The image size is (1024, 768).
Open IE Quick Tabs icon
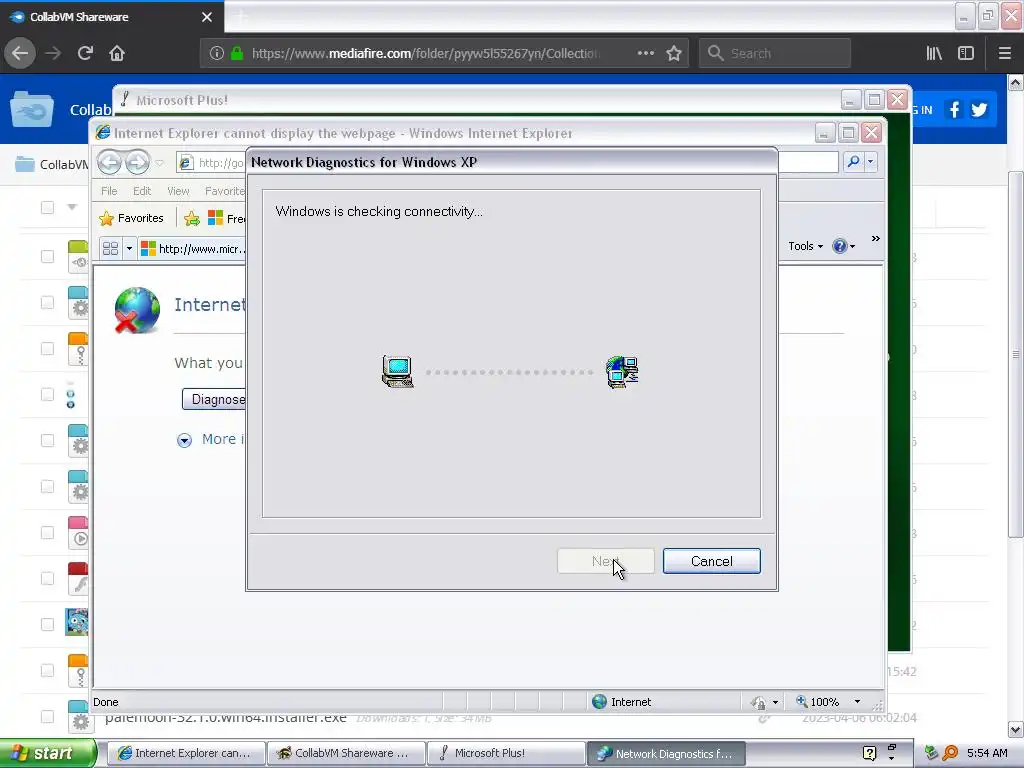pos(110,248)
